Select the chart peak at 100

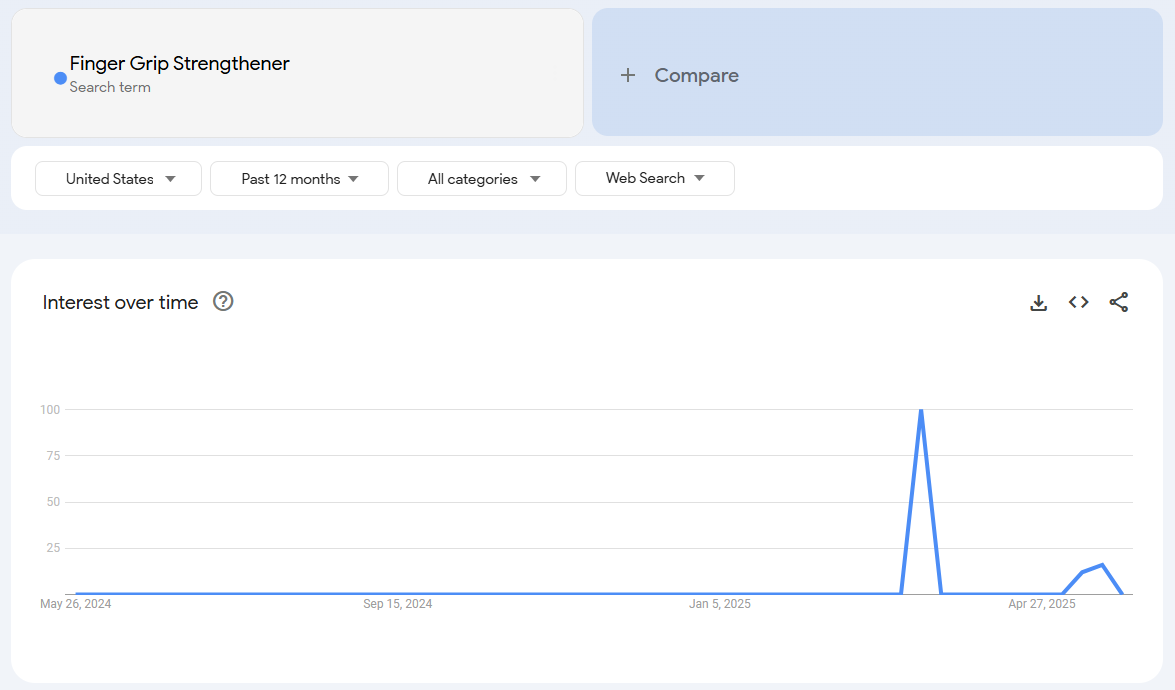tap(920, 410)
